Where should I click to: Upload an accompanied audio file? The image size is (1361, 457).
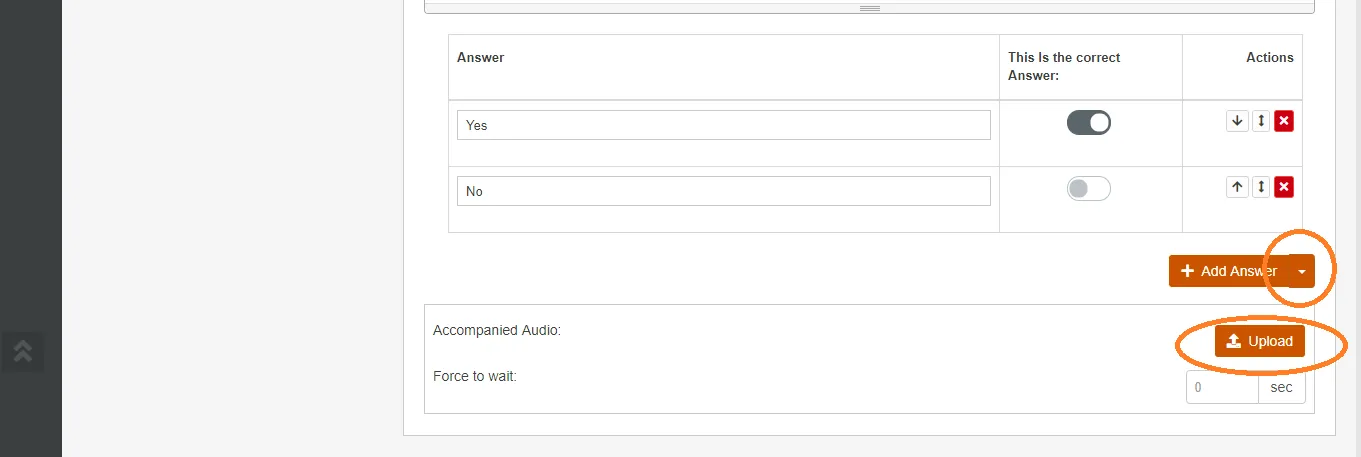(x=1260, y=341)
